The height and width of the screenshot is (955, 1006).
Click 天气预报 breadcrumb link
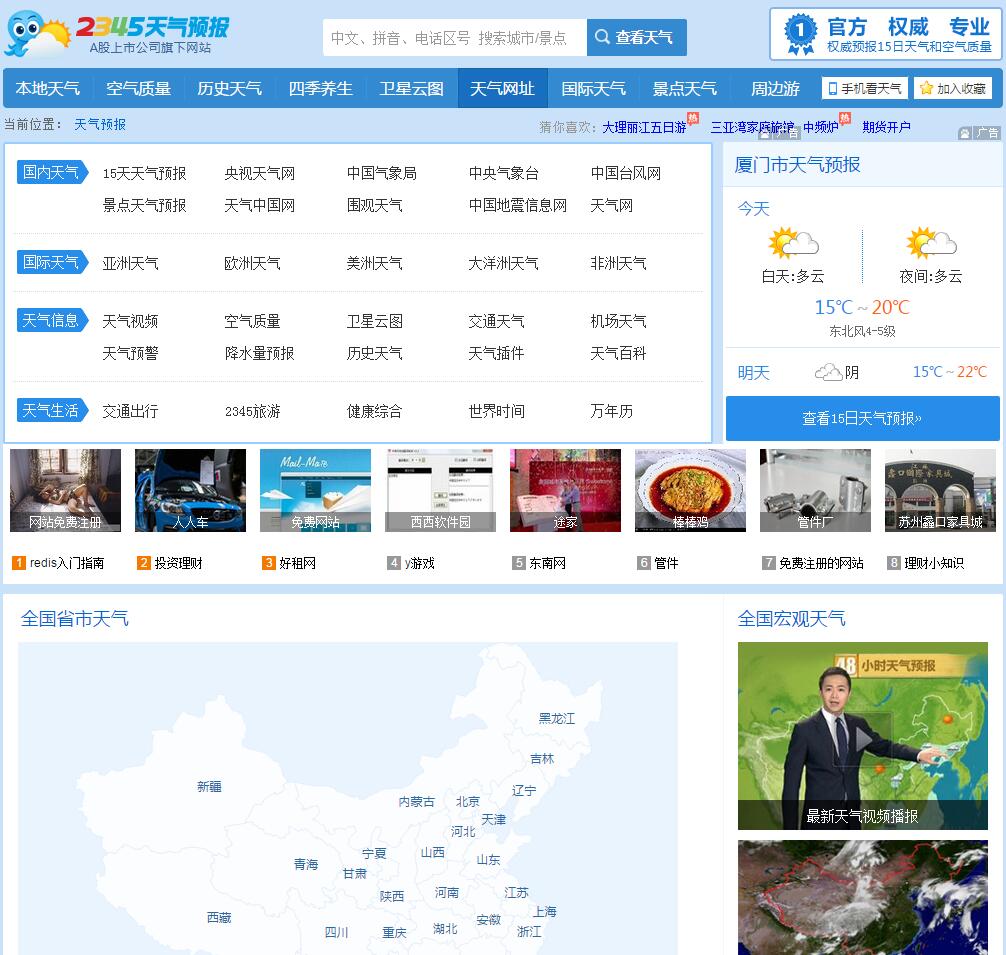click(x=100, y=124)
